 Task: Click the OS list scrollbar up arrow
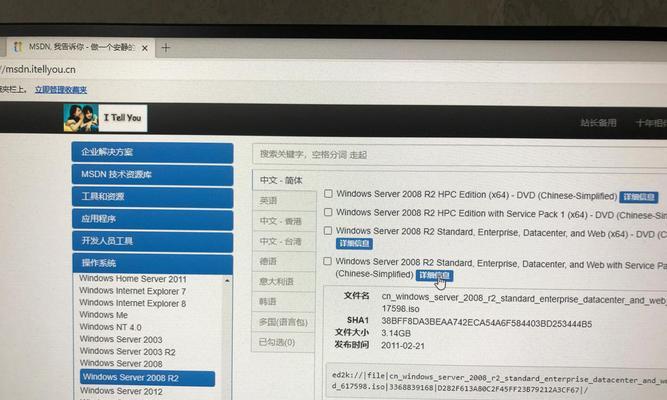click(227, 281)
